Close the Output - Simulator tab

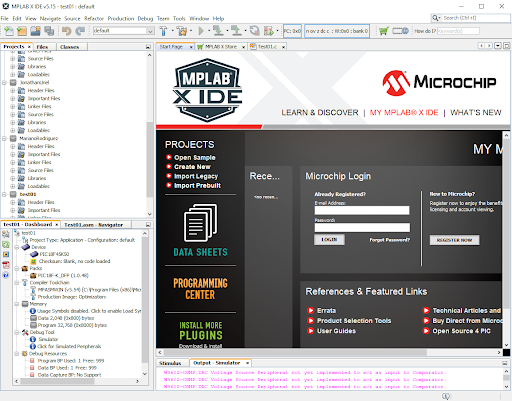(x=247, y=363)
